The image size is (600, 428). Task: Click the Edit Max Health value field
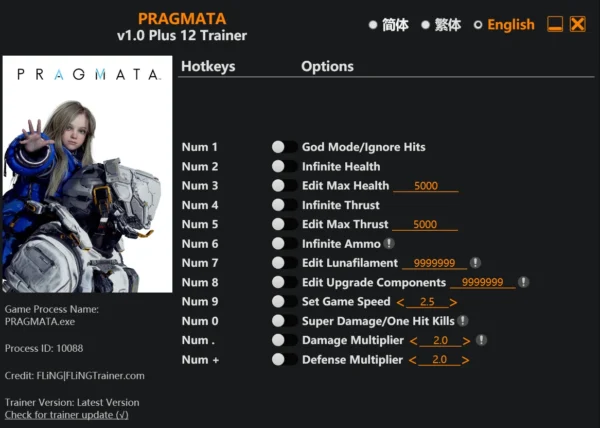point(425,186)
